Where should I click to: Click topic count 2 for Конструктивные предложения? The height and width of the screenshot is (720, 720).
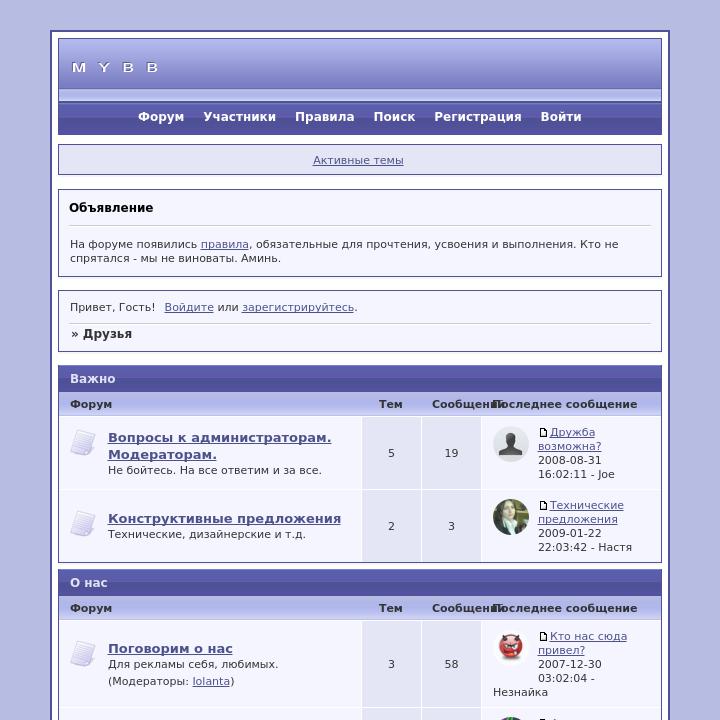pos(391,526)
